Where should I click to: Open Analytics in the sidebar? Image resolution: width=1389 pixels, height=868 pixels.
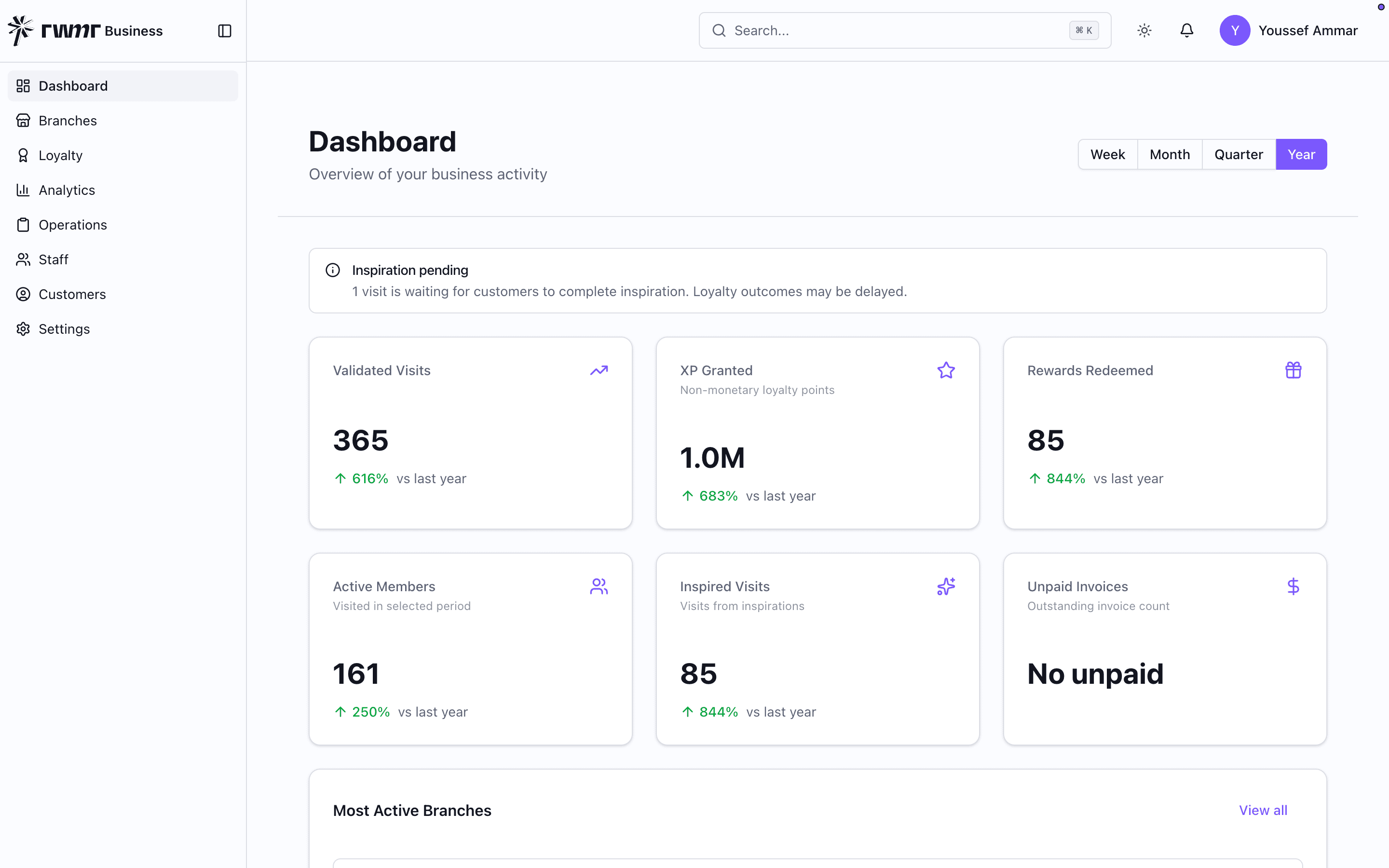tap(123, 190)
